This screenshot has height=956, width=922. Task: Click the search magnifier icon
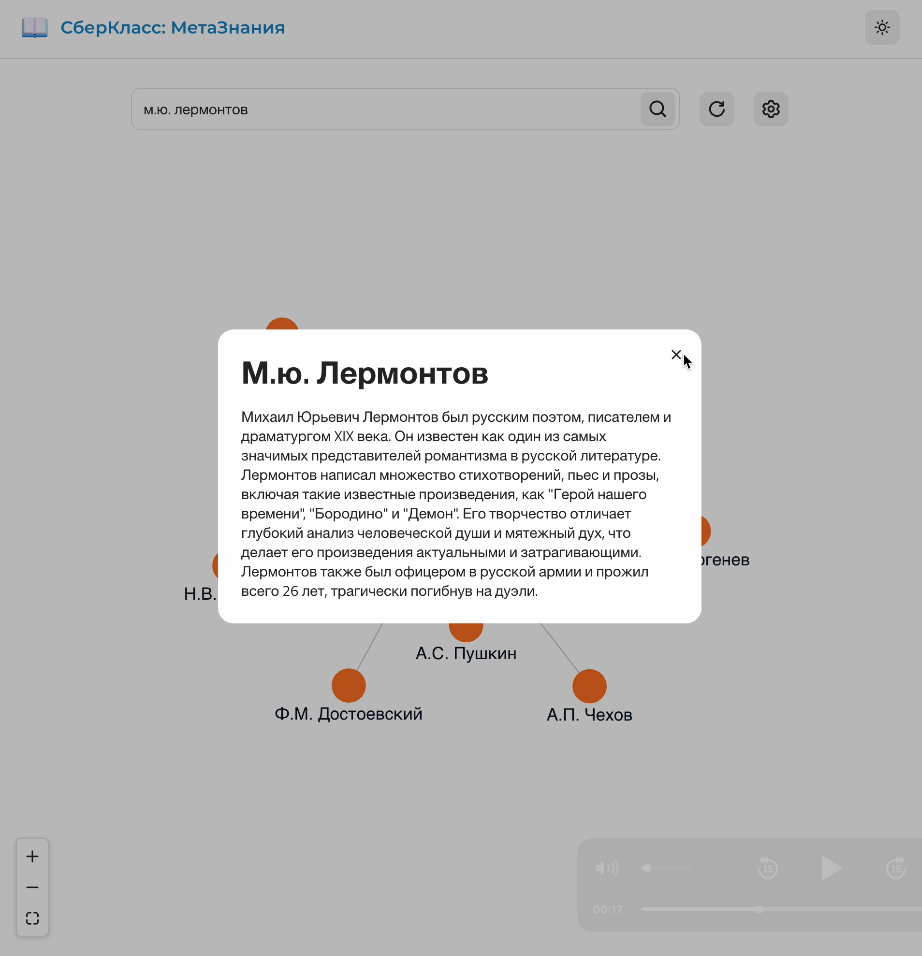[x=657, y=109]
